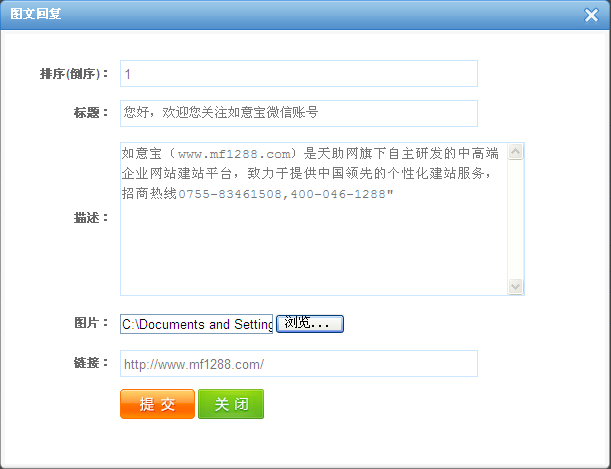This screenshot has width=611, height=469.
Task: Click the 图片 file path field
Action: (x=196, y=324)
